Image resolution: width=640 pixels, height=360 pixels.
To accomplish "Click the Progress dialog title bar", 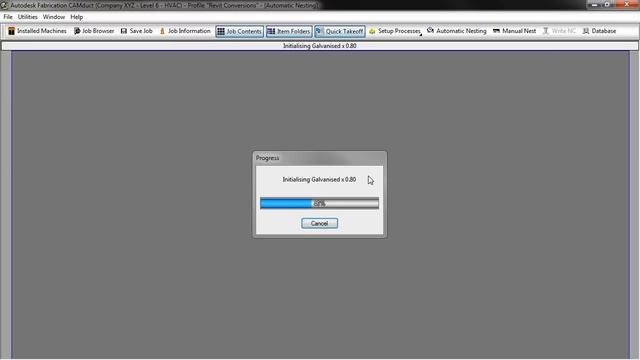I will coord(319,158).
